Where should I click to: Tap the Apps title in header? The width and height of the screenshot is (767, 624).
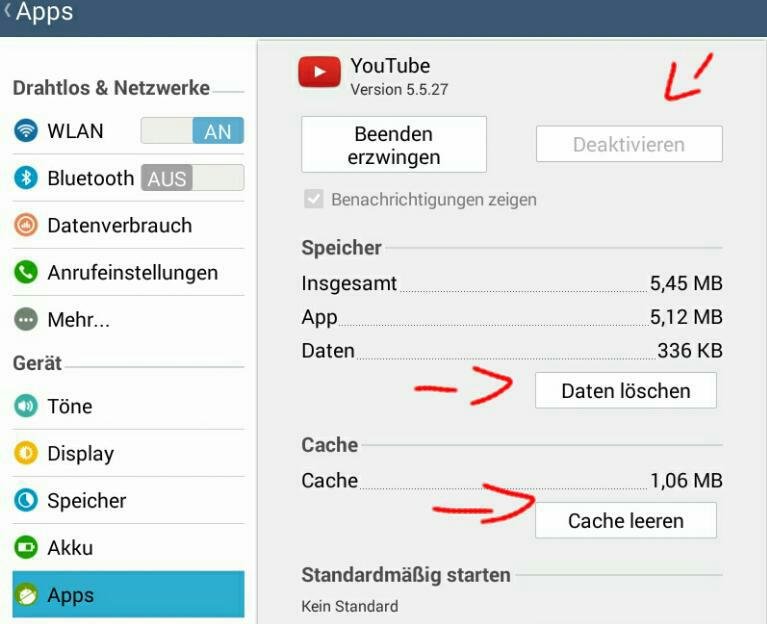point(45,11)
